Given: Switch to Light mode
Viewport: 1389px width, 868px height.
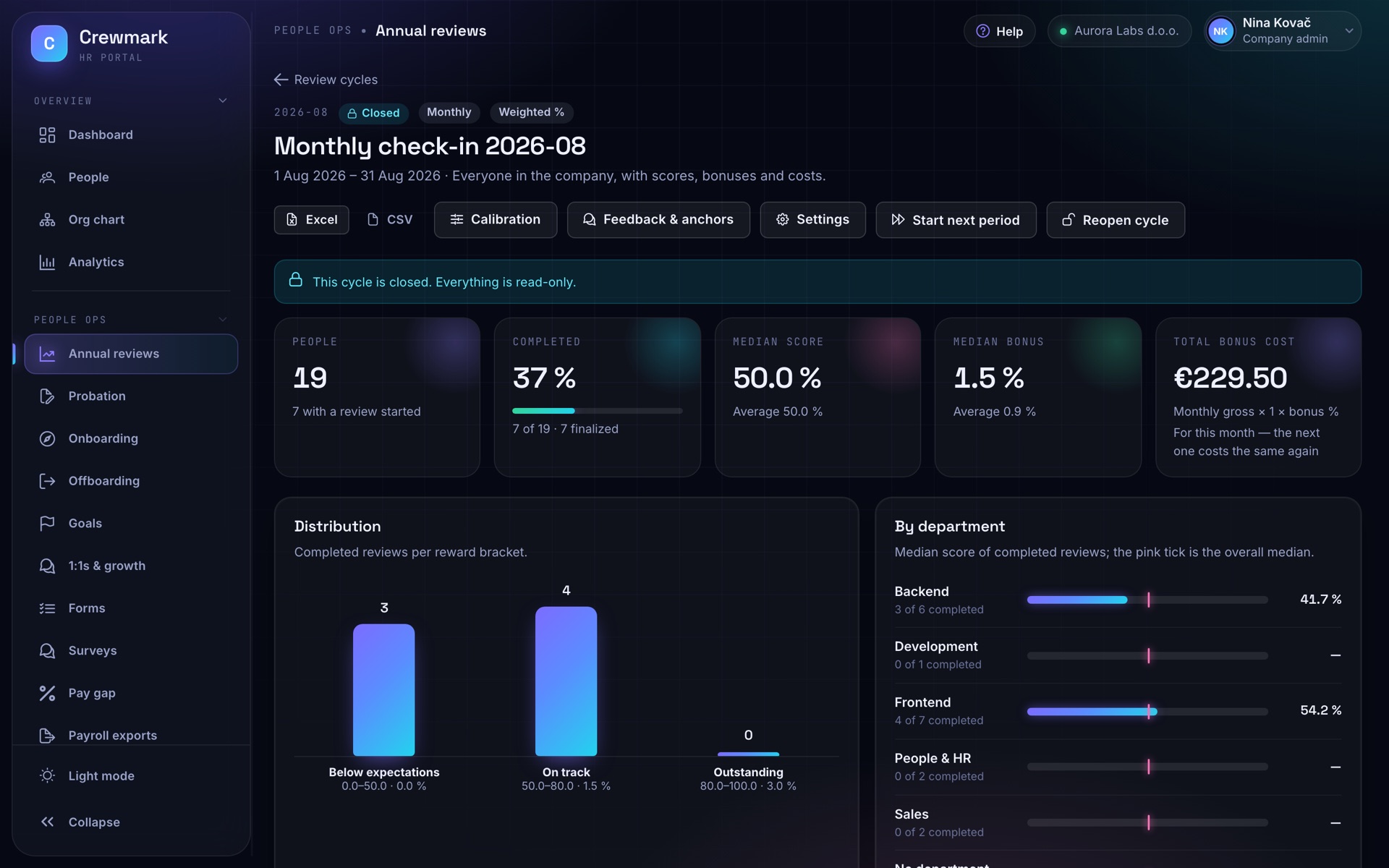Looking at the screenshot, I should click(130, 776).
